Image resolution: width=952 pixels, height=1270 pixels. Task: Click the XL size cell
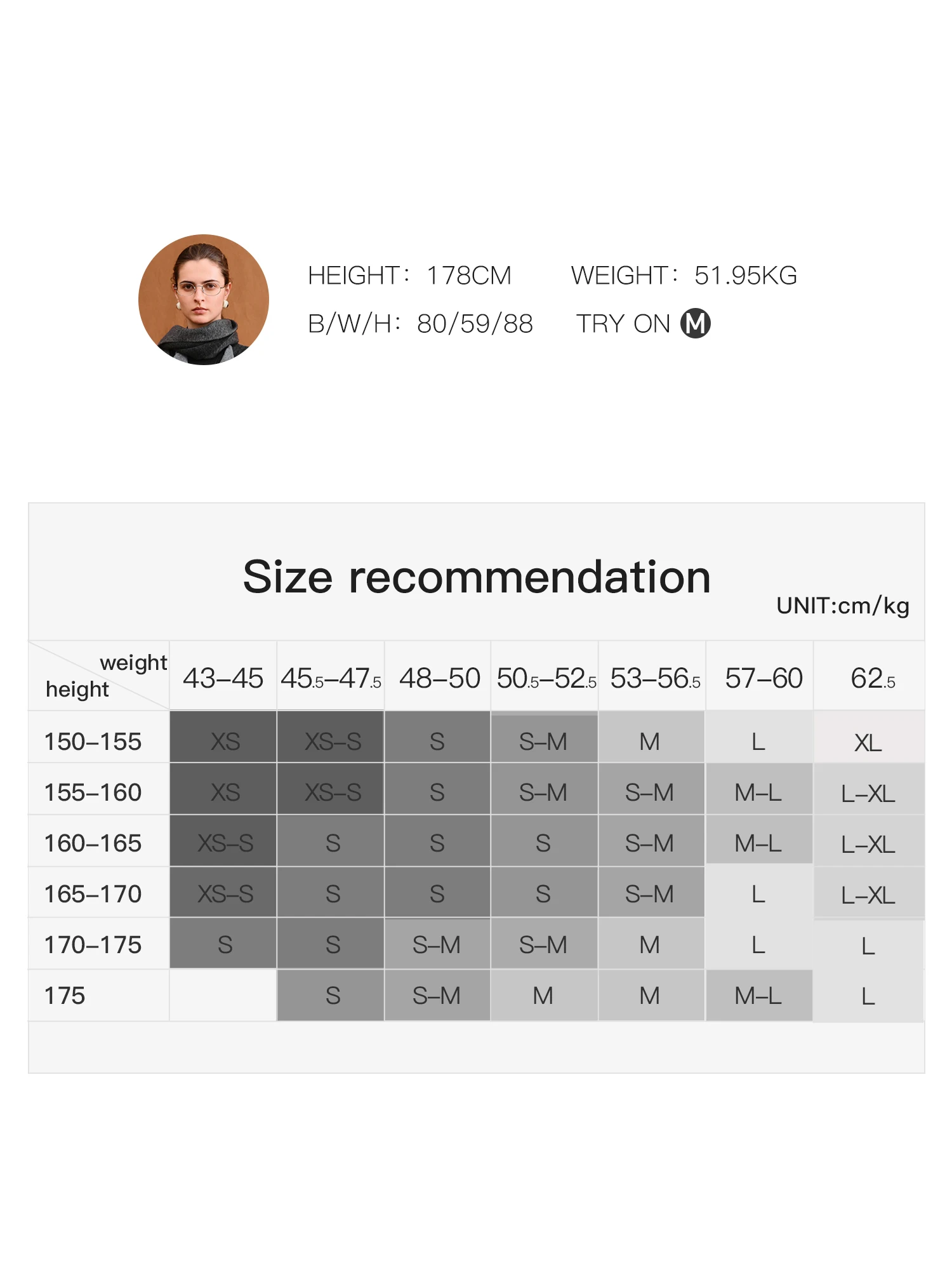click(868, 742)
